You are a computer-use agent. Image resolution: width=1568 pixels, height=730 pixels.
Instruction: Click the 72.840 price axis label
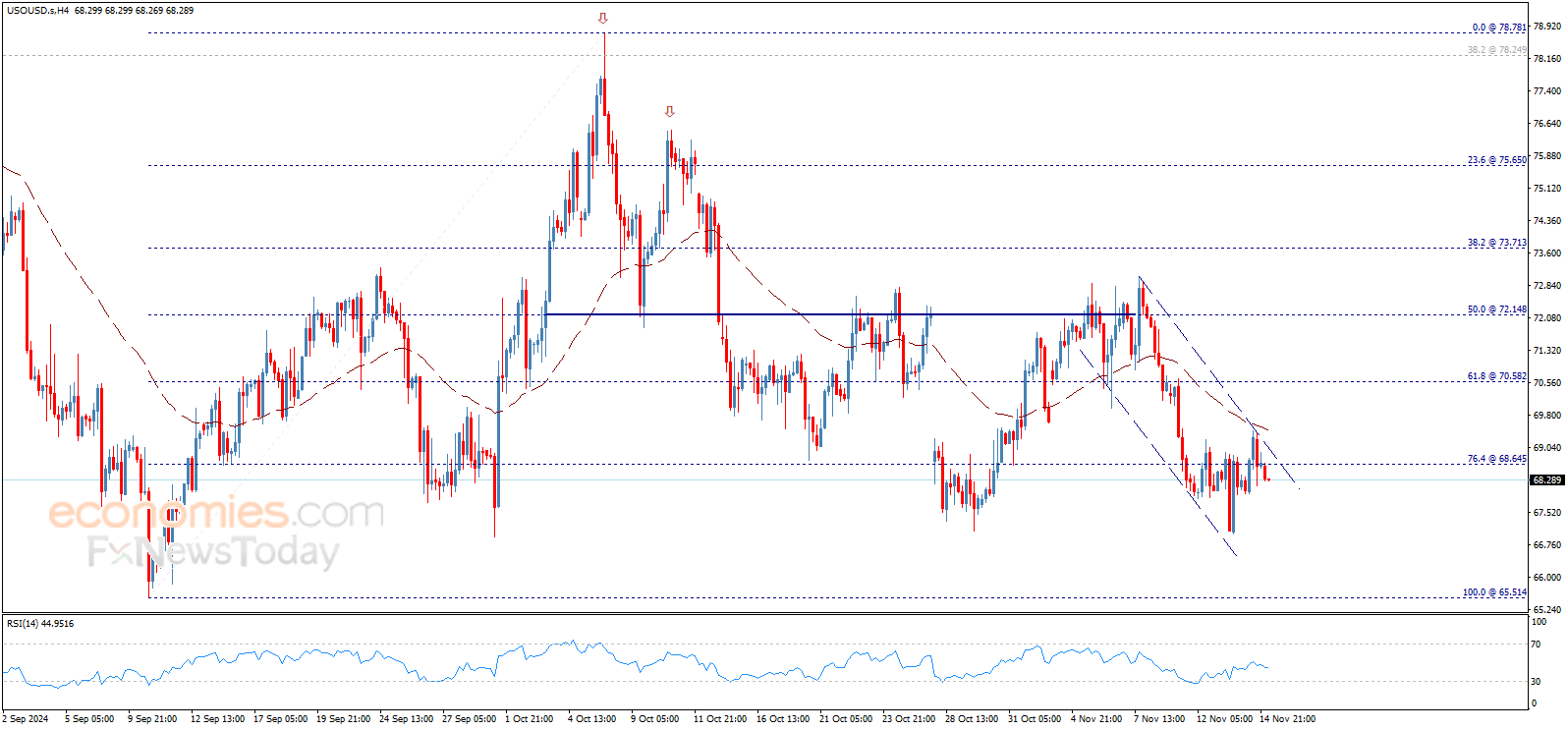tap(1547, 286)
